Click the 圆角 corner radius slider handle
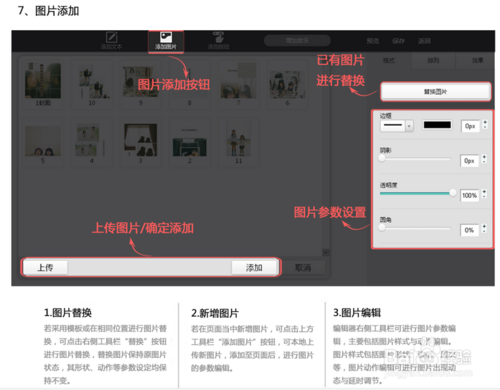The image size is (500, 390). [382, 228]
